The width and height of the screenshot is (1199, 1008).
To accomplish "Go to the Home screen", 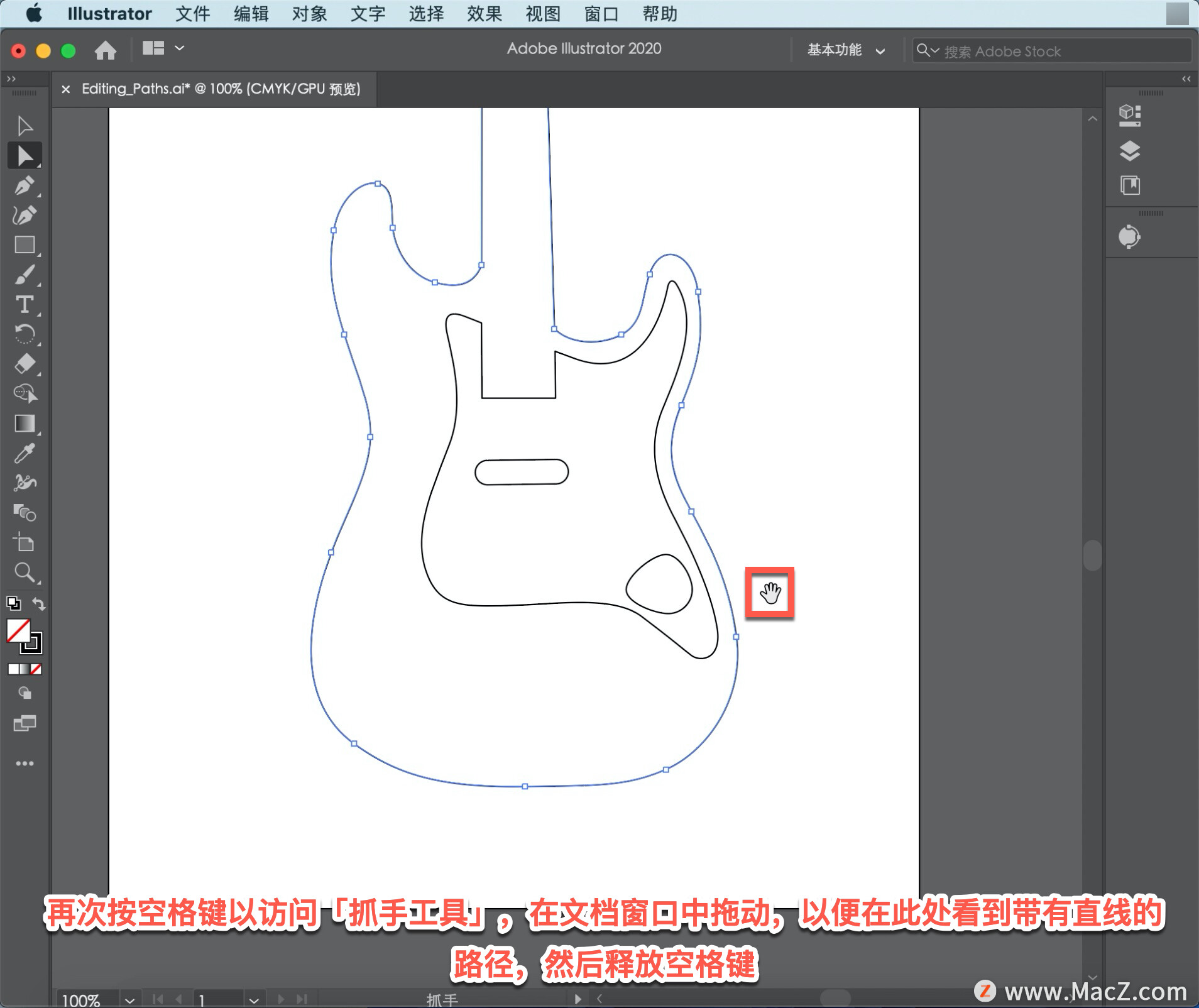I will click(105, 50).
